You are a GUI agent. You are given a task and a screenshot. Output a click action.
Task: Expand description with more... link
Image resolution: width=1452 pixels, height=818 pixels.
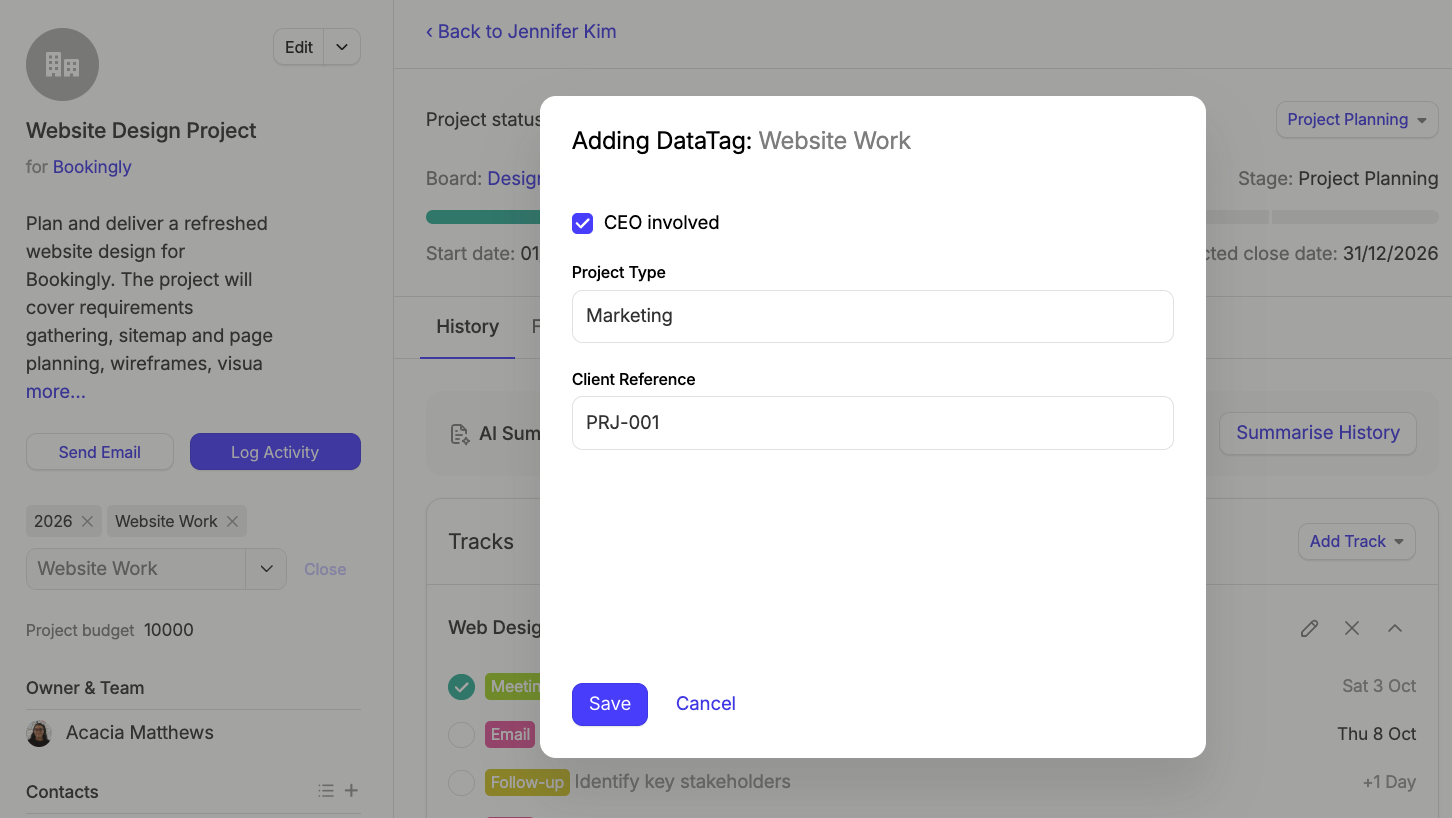tap(56, 392)
